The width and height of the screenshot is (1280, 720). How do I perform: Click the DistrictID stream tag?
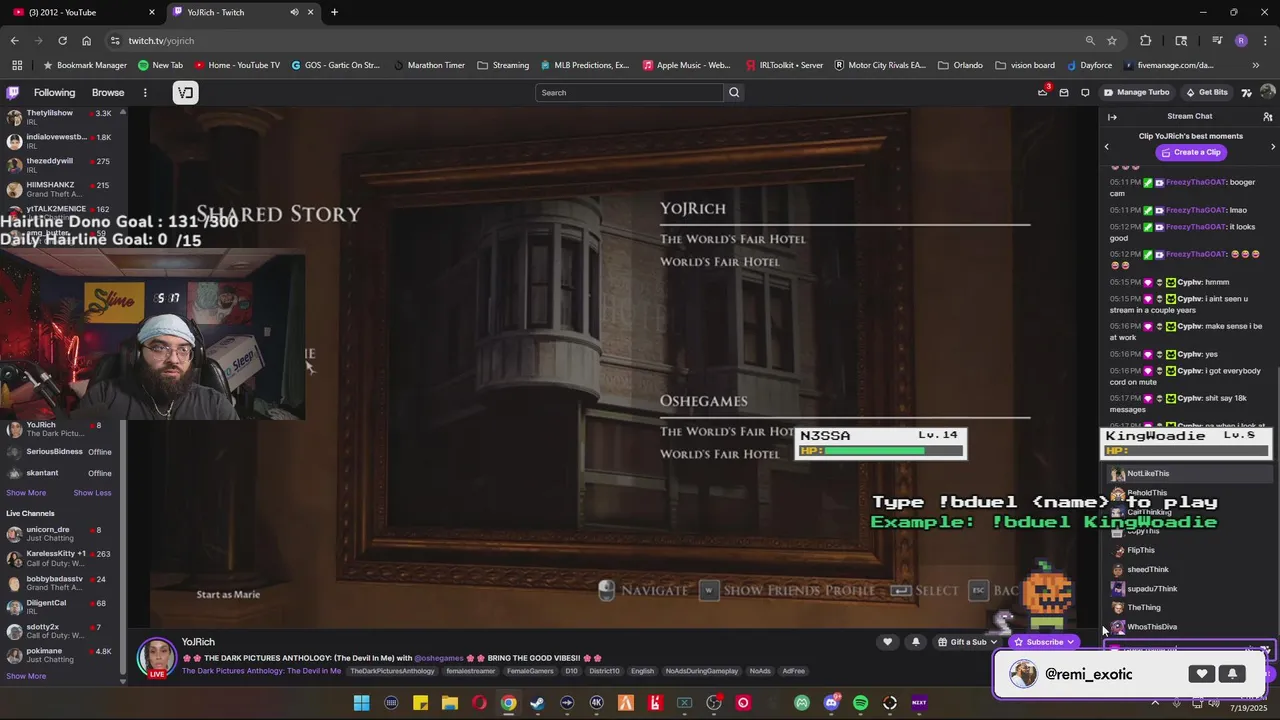pyautogui.click(x=605, y=671)
